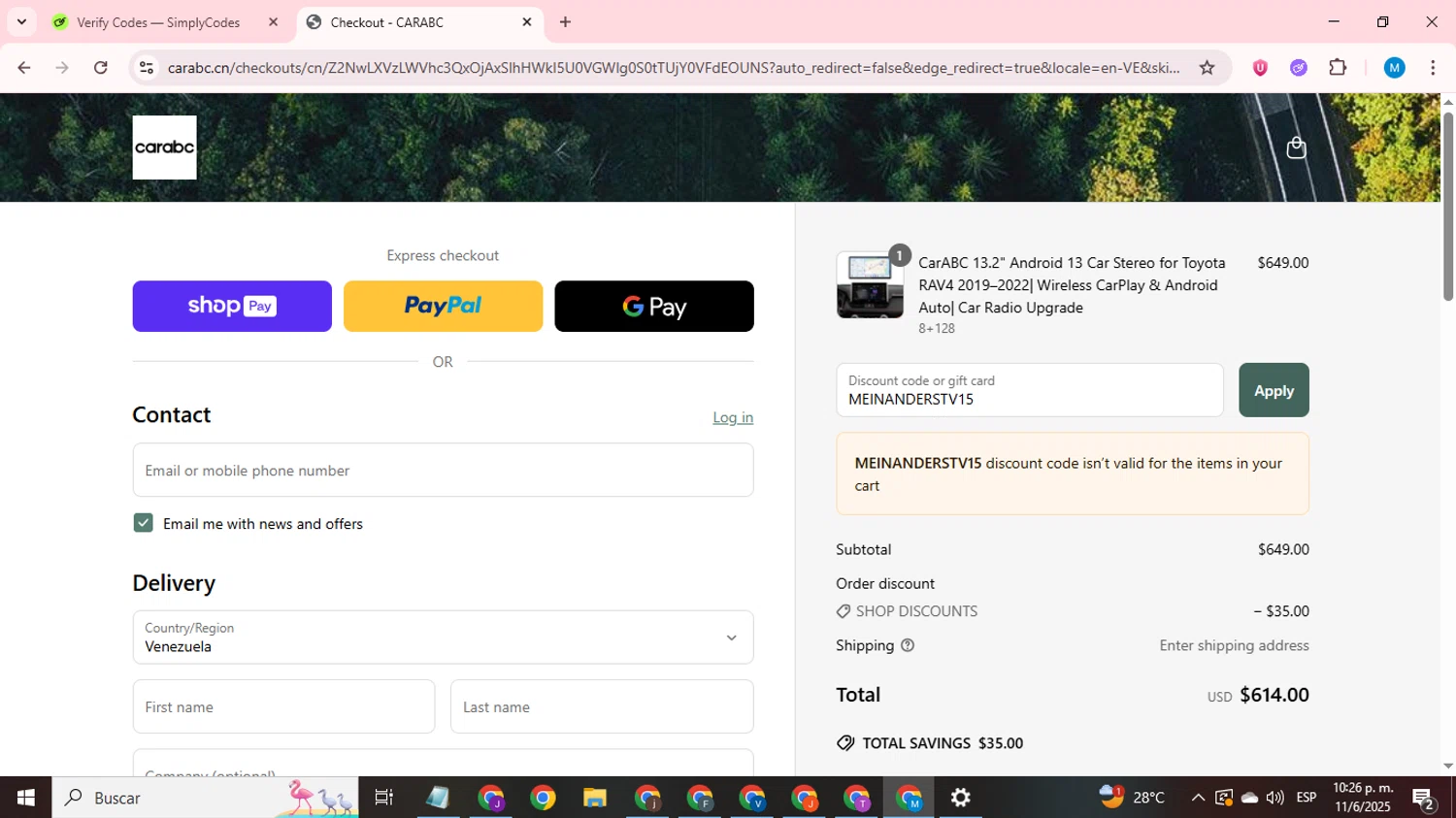Click the page's vertical scrollbar

point(1447,209)
